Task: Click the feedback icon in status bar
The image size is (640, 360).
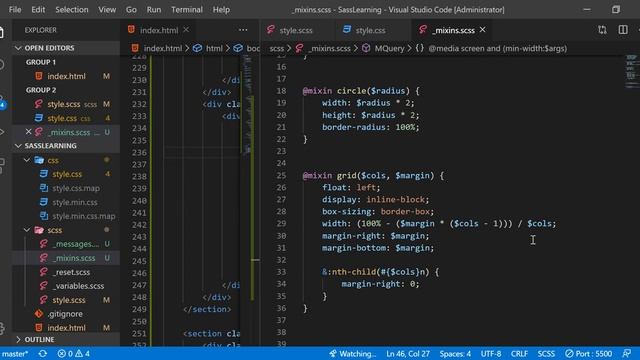Action: click(x=626, y=354)
